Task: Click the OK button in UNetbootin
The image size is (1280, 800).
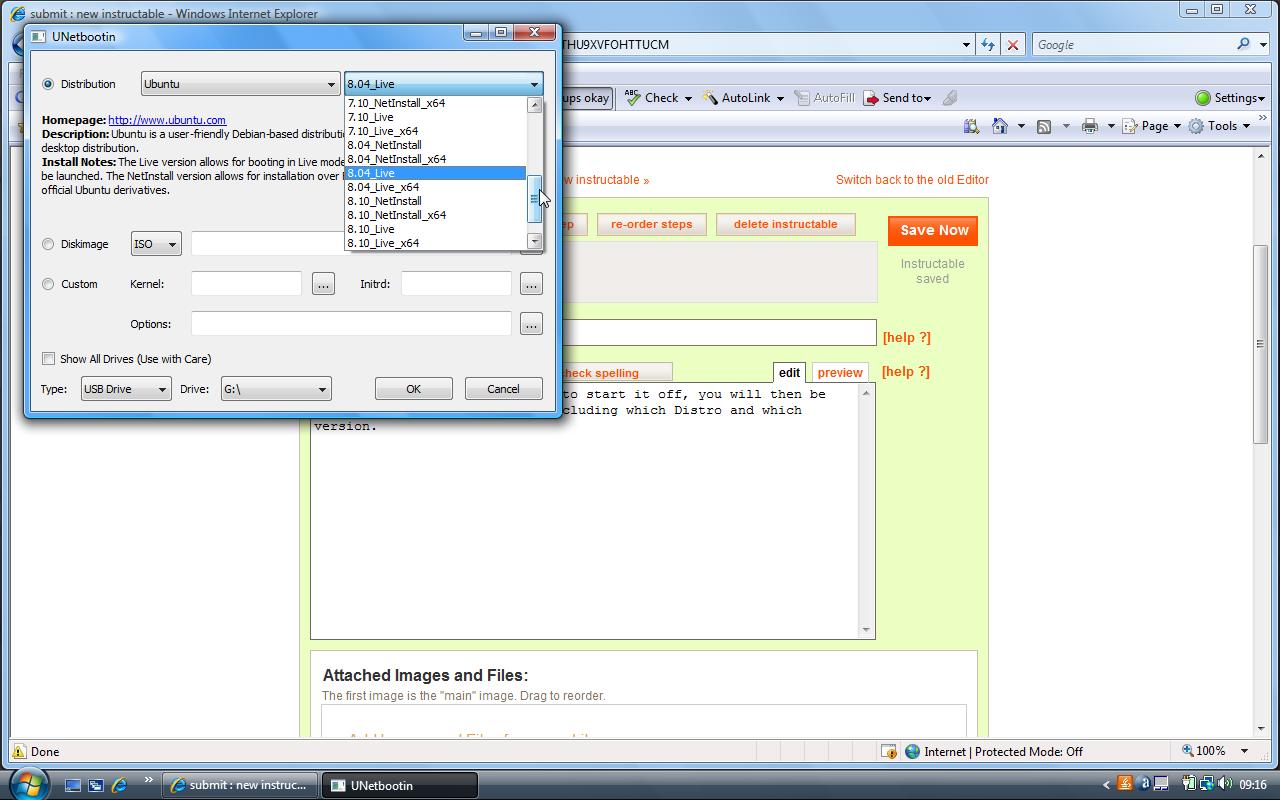Action: tap(413, 388)
